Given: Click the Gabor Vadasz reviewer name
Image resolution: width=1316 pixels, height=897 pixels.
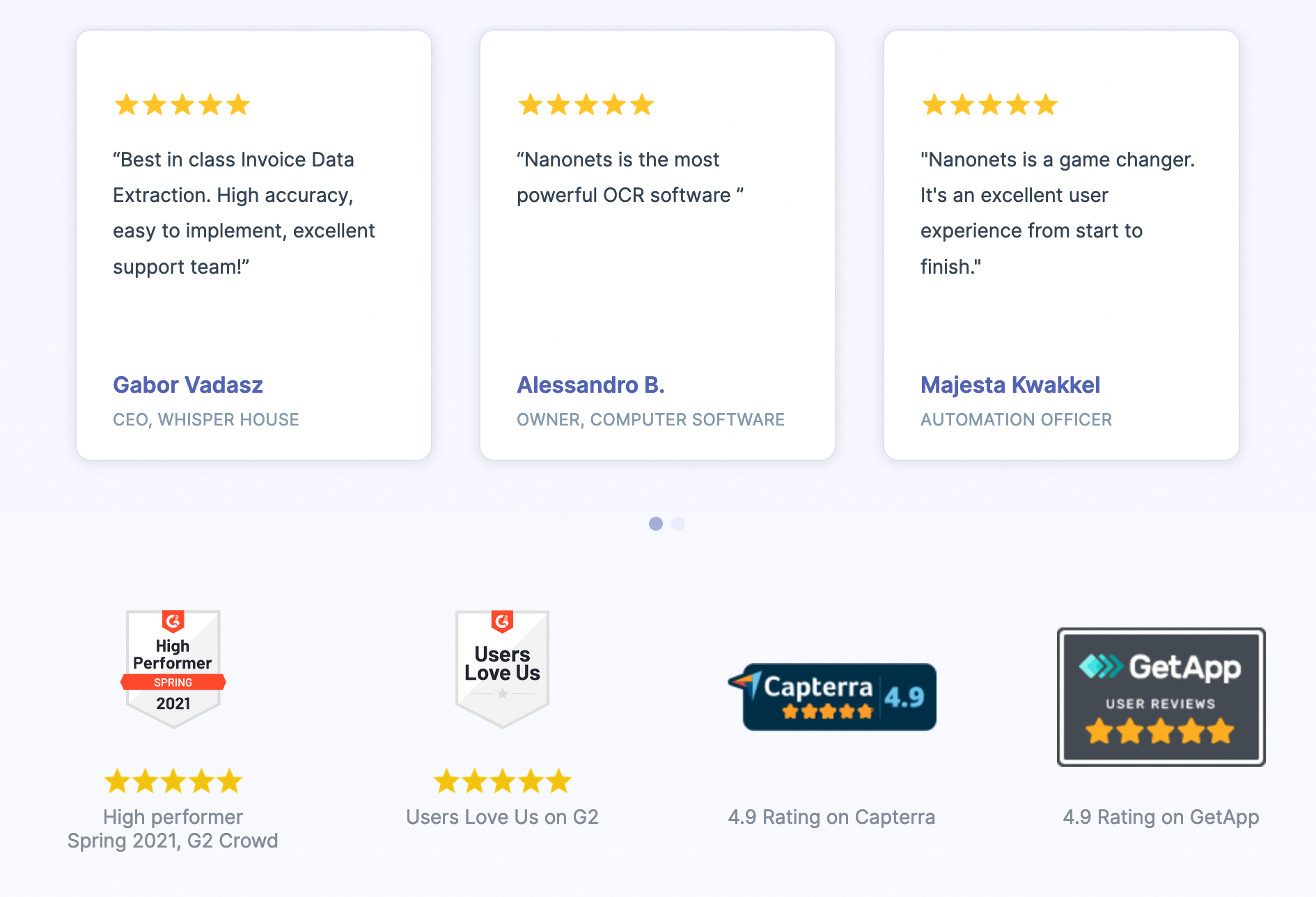Looking at the screenshot, I should click(188, 385).
